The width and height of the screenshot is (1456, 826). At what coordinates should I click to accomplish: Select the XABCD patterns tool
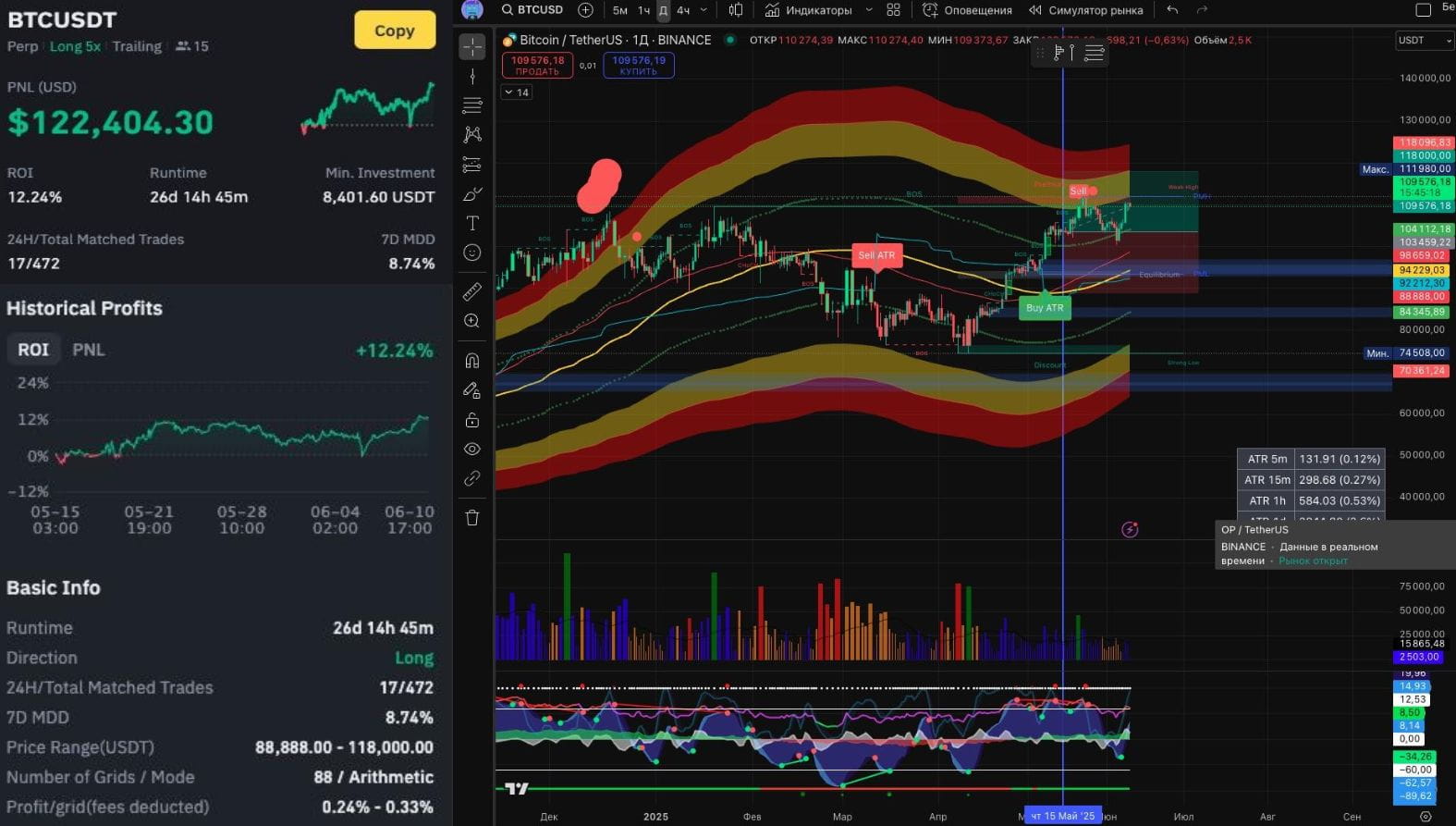(x=472, y=134)
